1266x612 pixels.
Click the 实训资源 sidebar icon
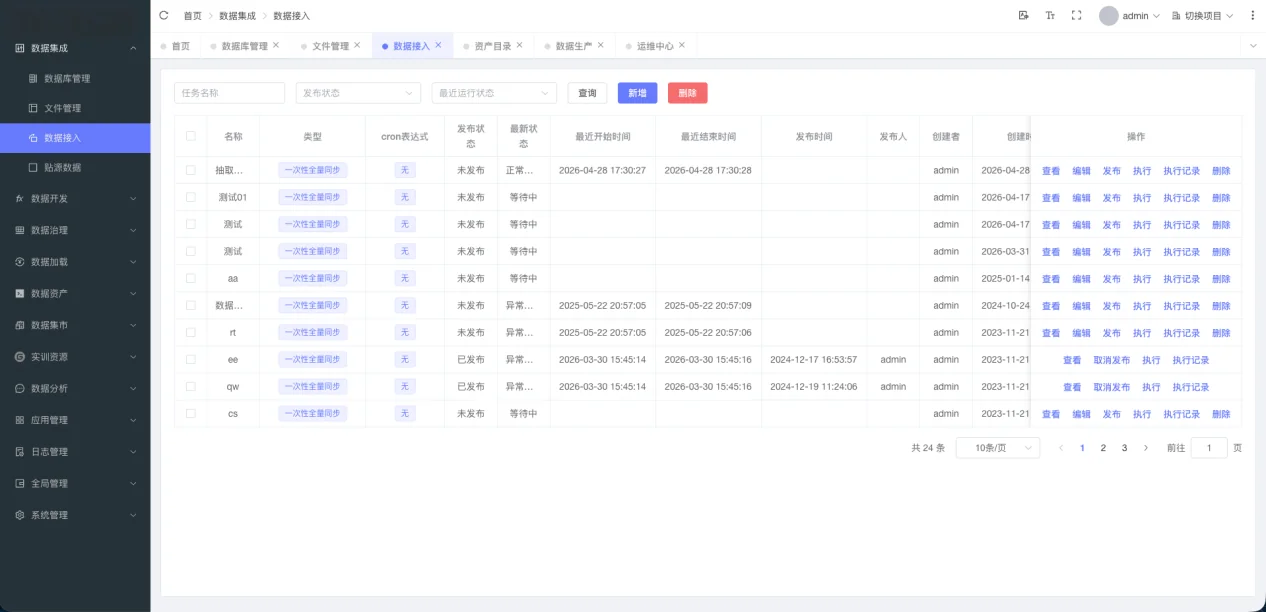20,356
